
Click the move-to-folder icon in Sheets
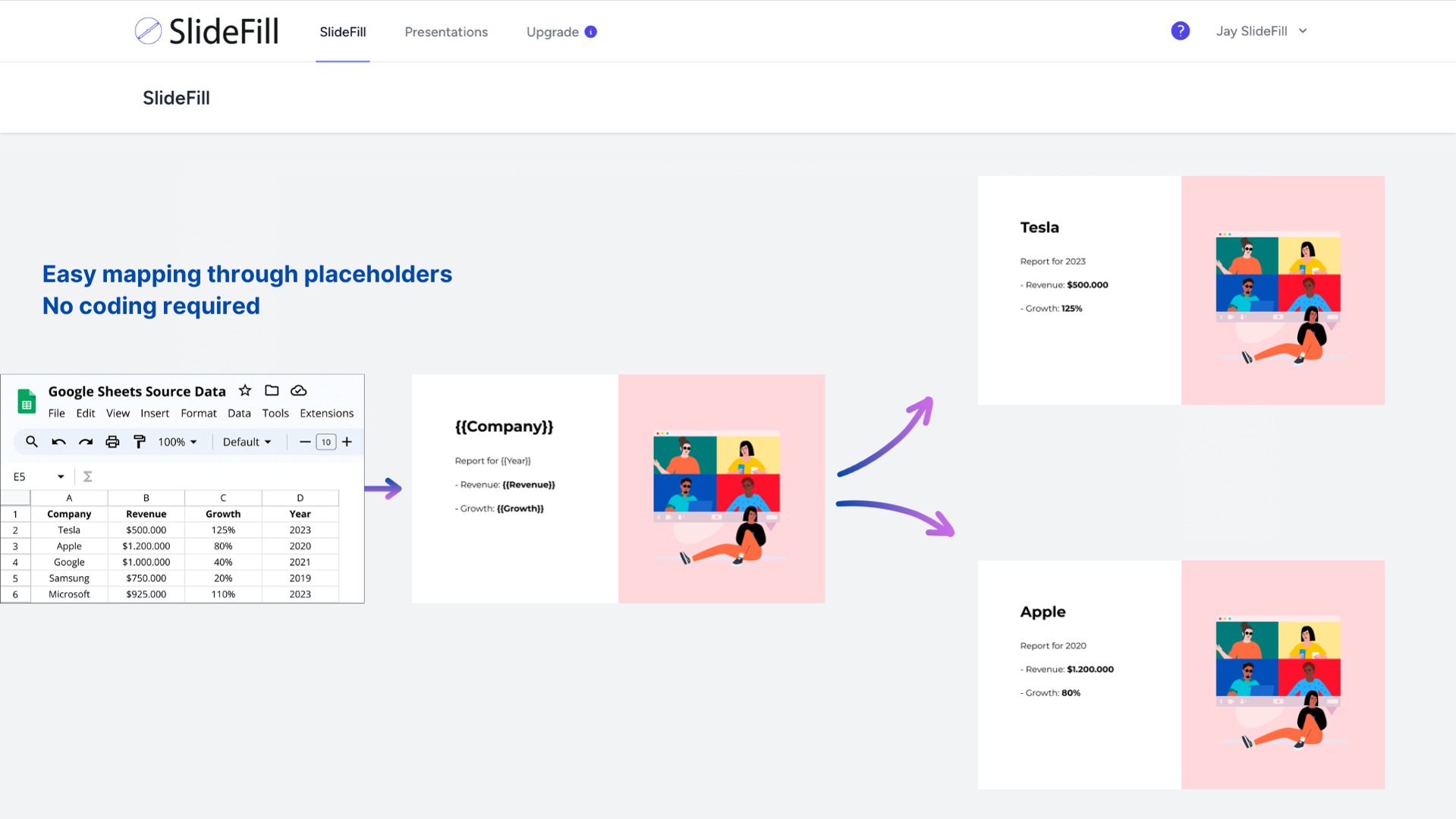tap(272, 391)
